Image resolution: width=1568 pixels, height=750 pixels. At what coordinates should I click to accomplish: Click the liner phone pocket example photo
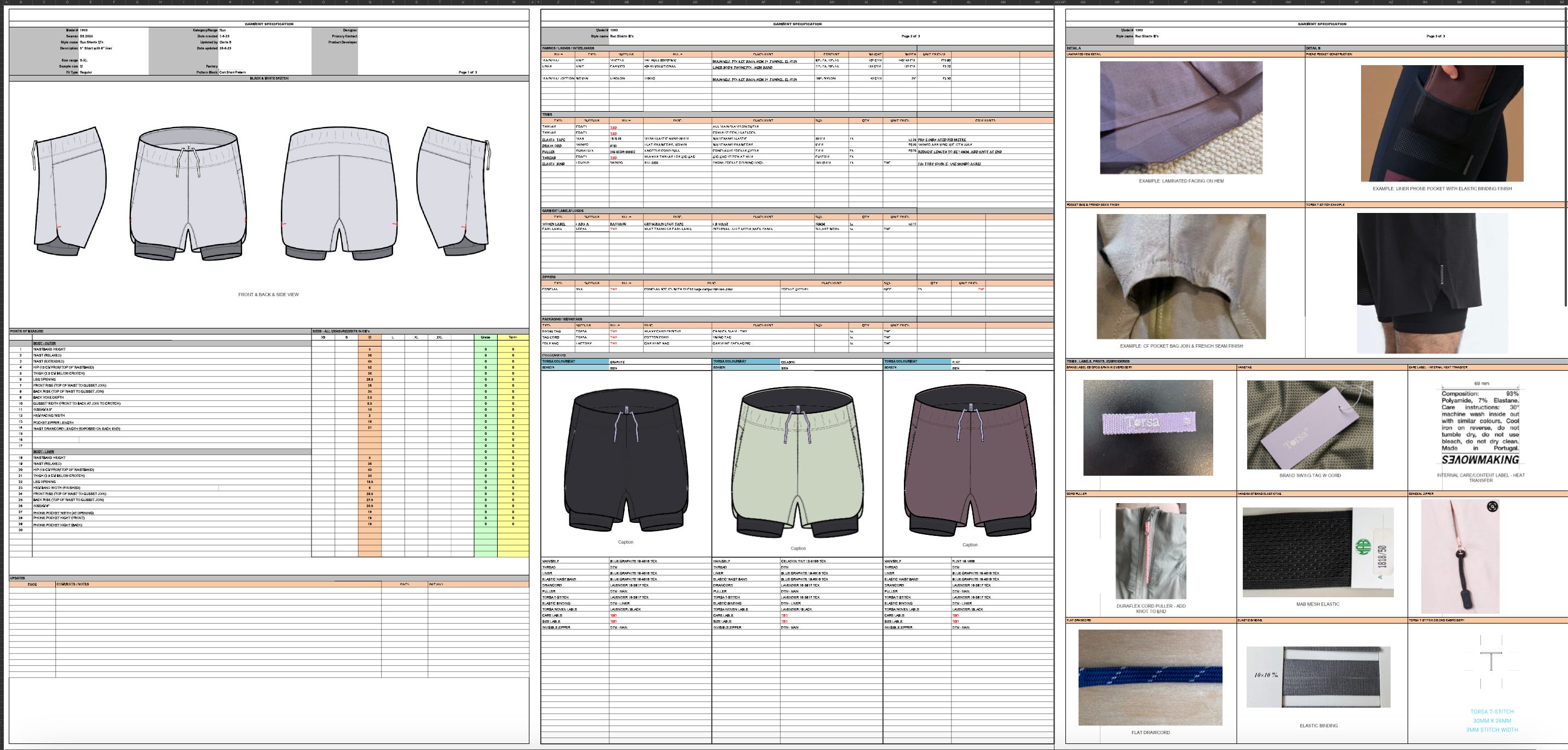point(1442,123)
